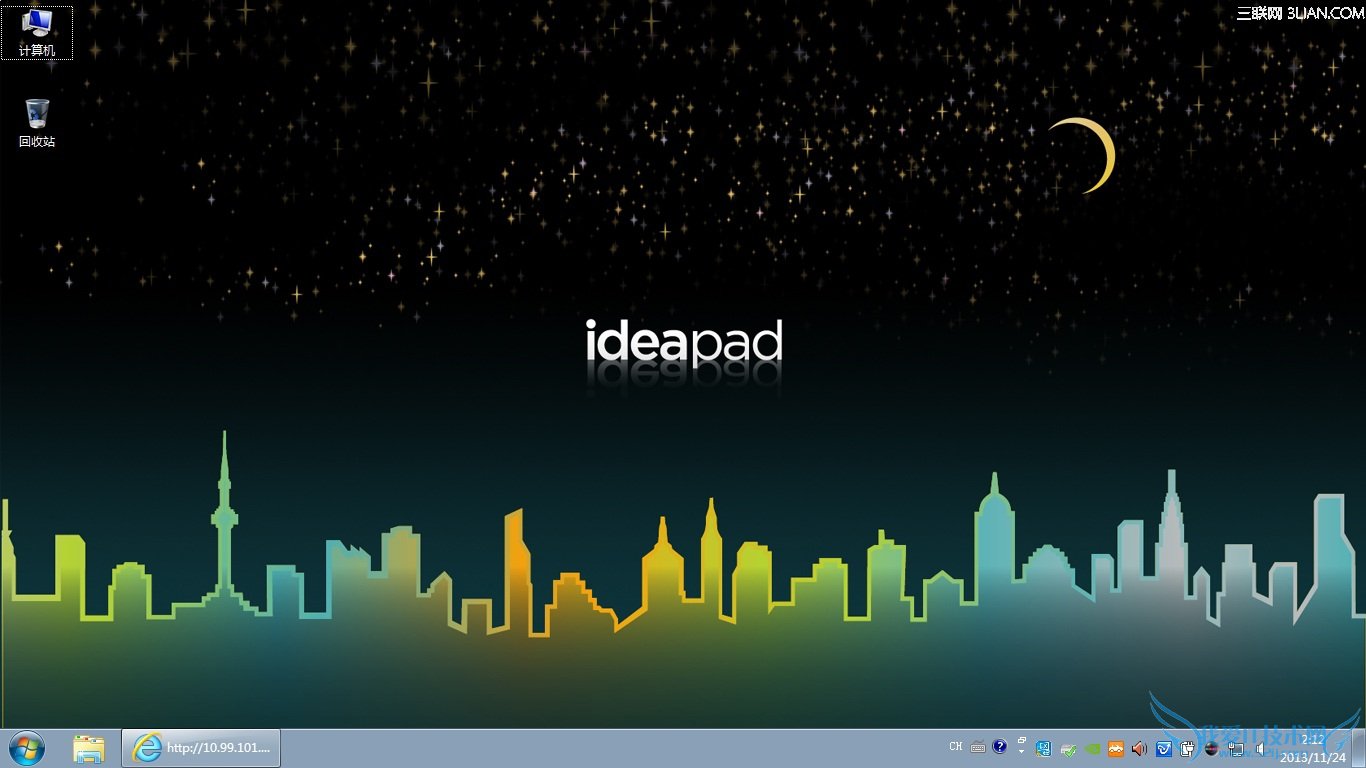Click the orange car tray icon
This screenshot has width=1366, height=768.
tap(1116, 748)
